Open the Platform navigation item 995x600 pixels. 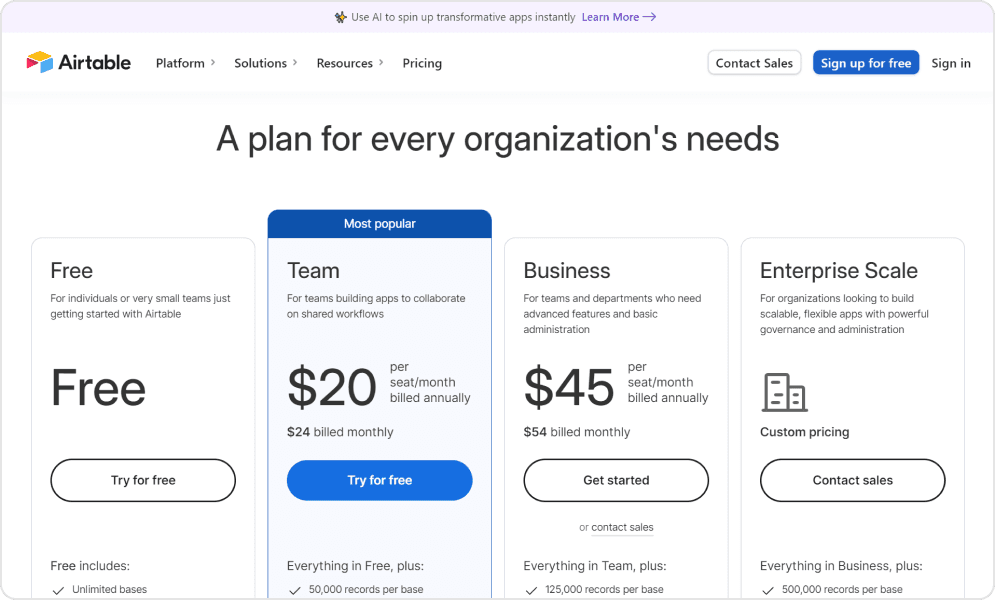pyautogui.click(x=180, y=63)
